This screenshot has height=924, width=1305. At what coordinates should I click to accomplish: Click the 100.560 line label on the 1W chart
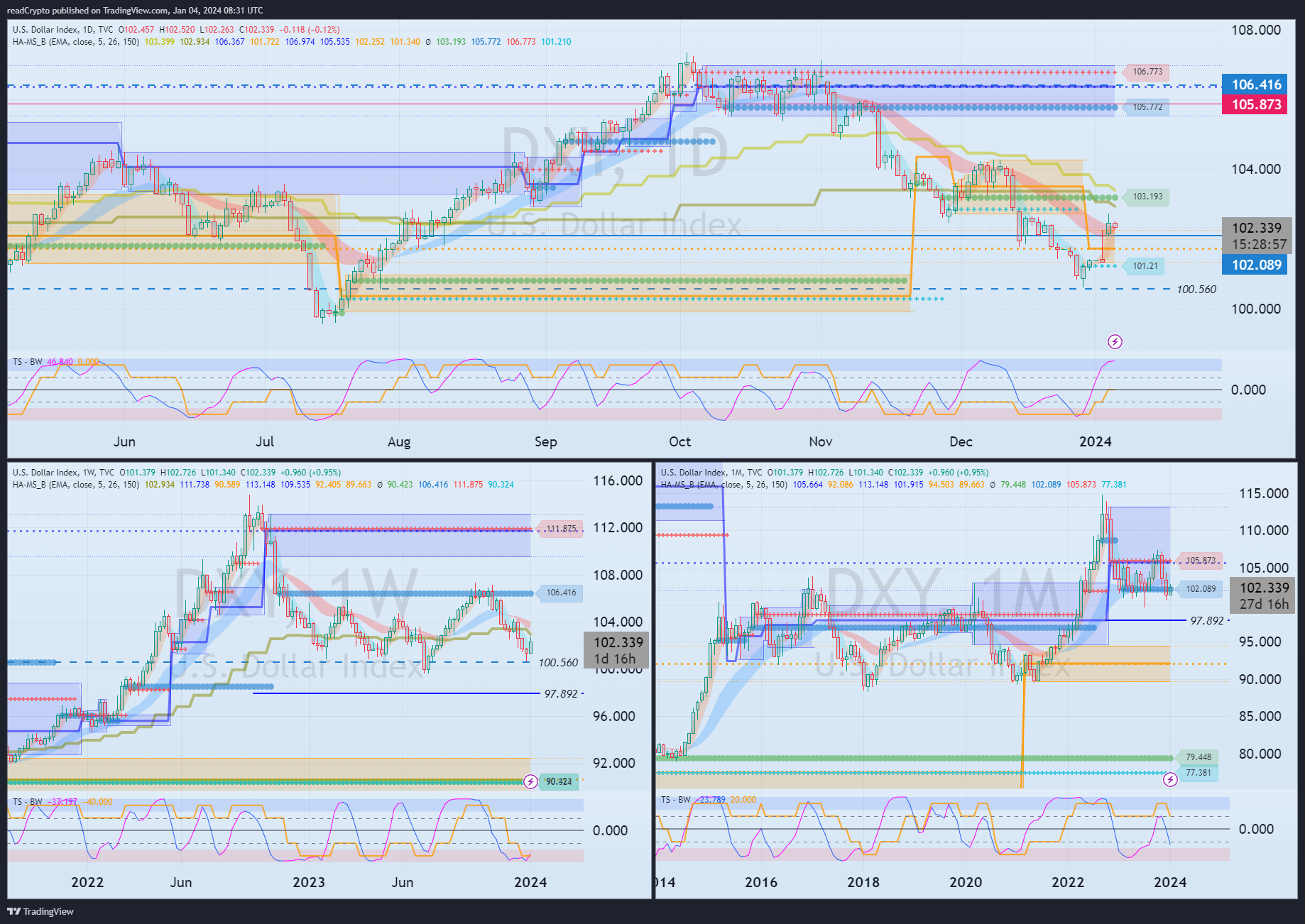pos(558,663)
